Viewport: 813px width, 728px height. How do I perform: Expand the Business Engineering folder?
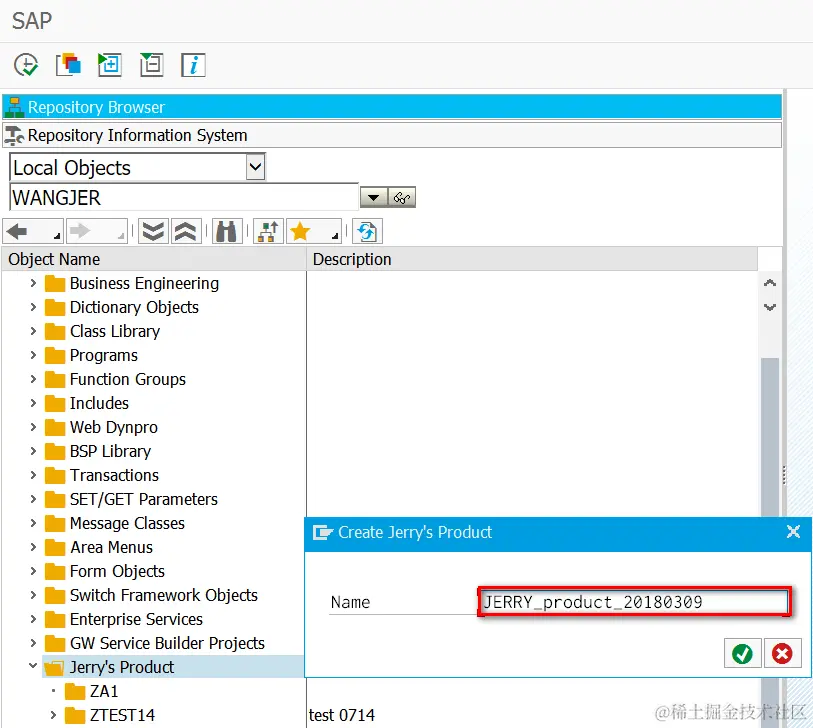33,283
